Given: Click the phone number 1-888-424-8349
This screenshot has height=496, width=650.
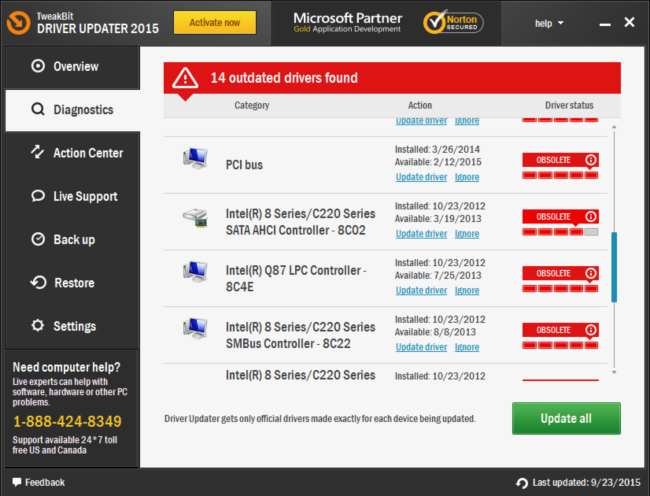Looking at the screenshot, I should click(67, 421).
